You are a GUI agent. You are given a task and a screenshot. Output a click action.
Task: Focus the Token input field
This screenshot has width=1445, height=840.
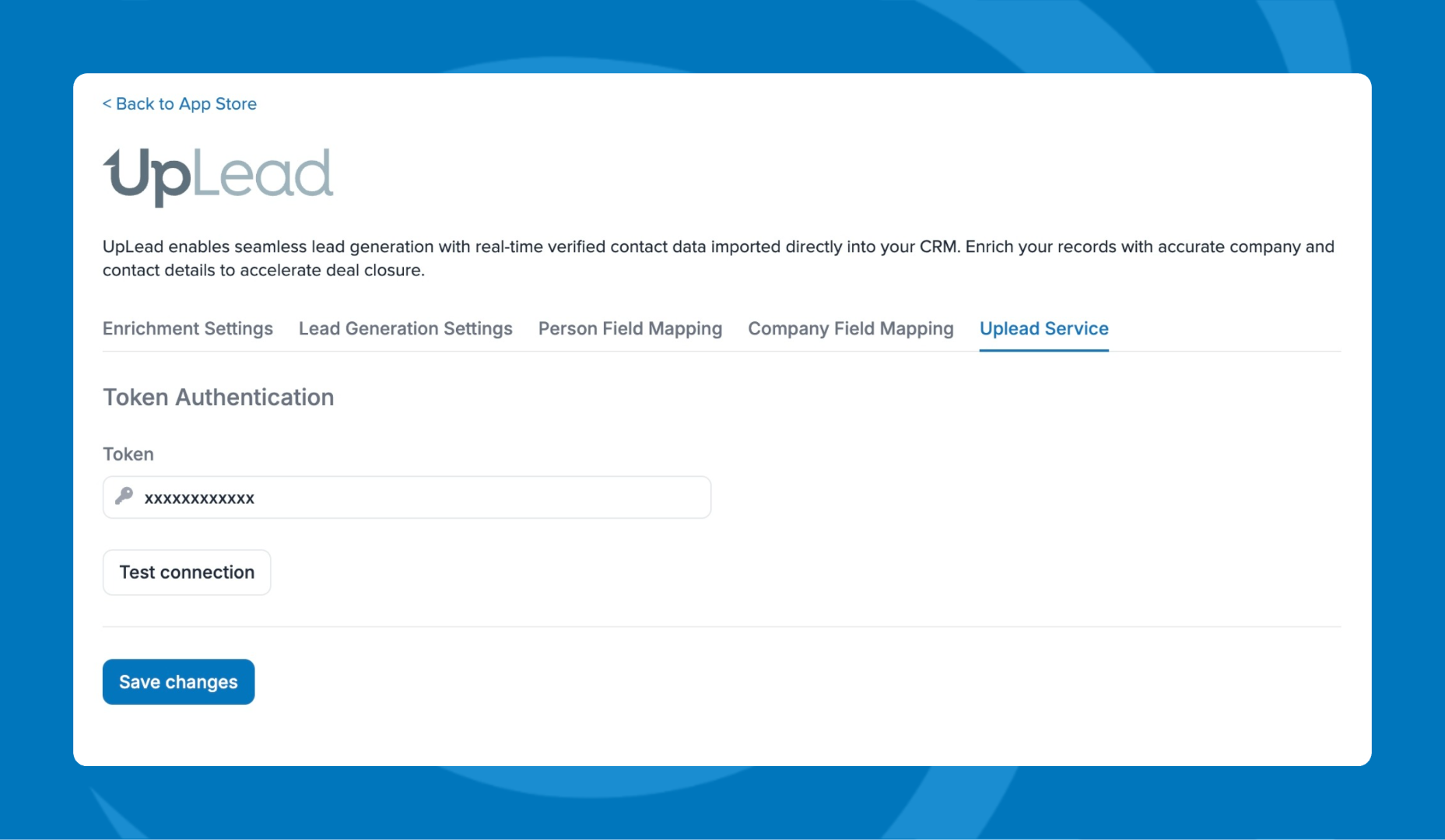[467, 498]
